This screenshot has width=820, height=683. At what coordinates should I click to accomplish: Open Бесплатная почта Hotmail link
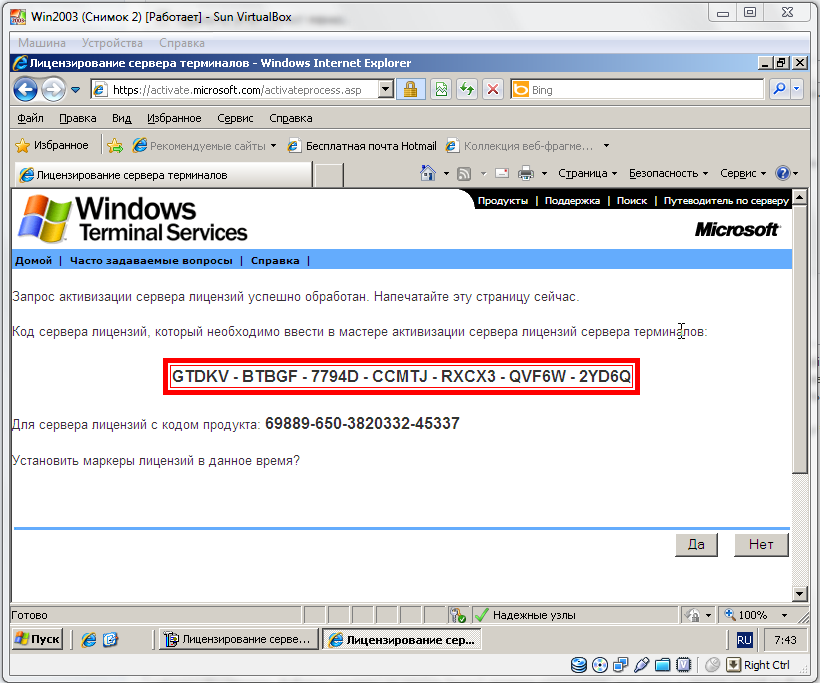coord(362,146)
